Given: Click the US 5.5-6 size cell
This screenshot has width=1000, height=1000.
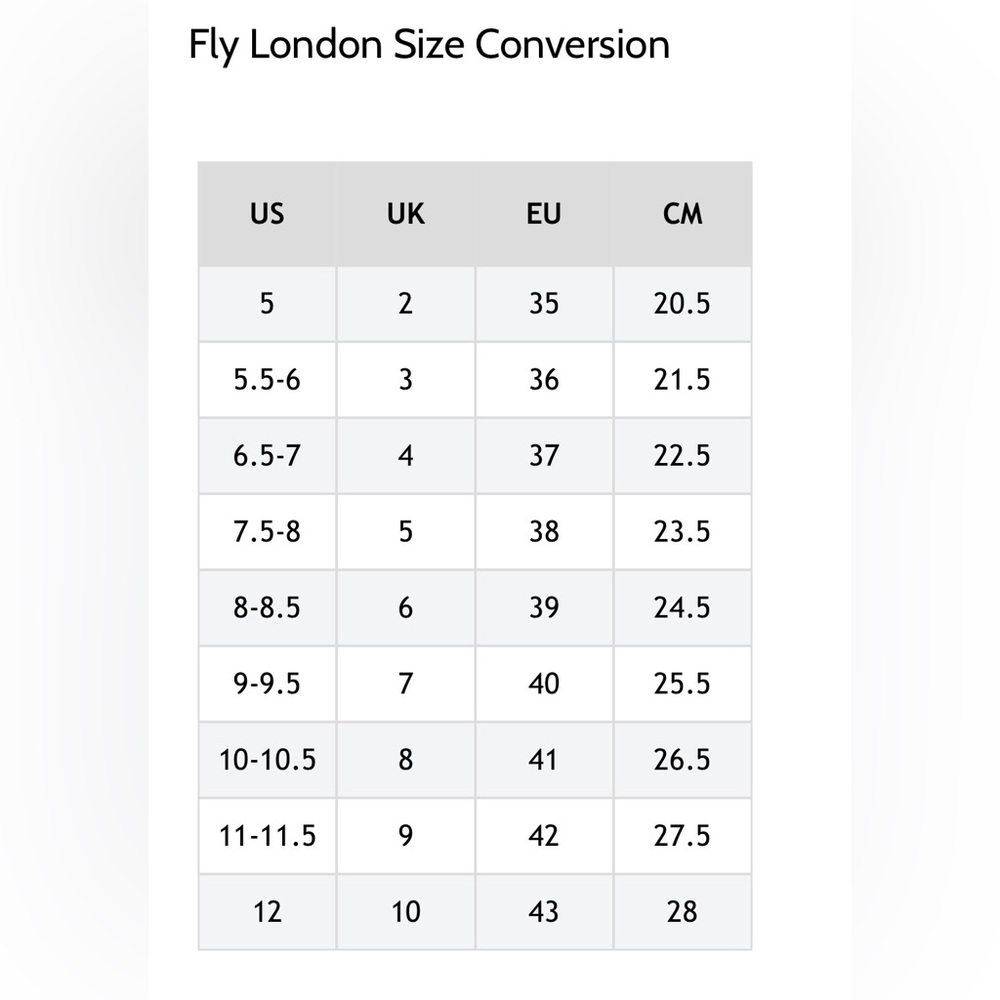Looking at the screenshot, I should 267,380.
